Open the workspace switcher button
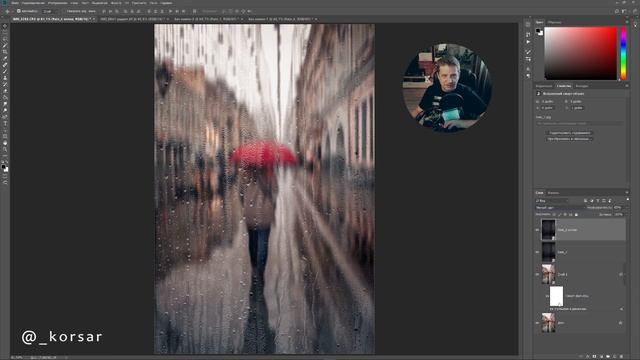The width and height of the screenshot is (640, 360). click(625, 11)
